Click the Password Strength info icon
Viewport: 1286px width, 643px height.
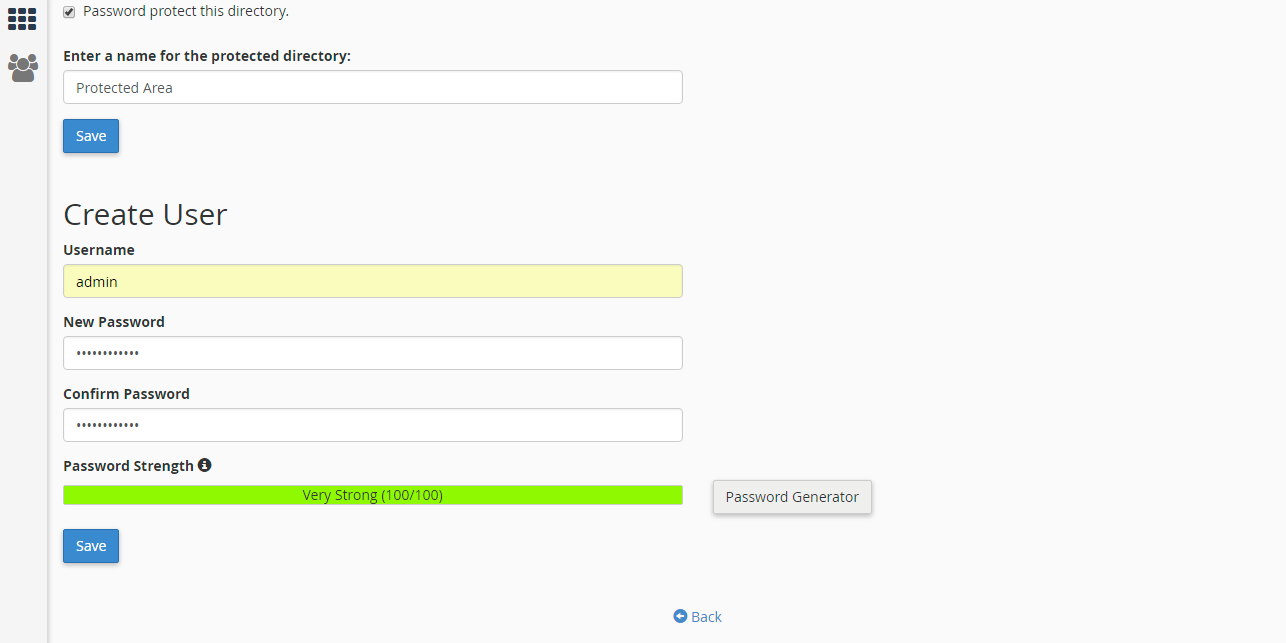pos(205,465)
